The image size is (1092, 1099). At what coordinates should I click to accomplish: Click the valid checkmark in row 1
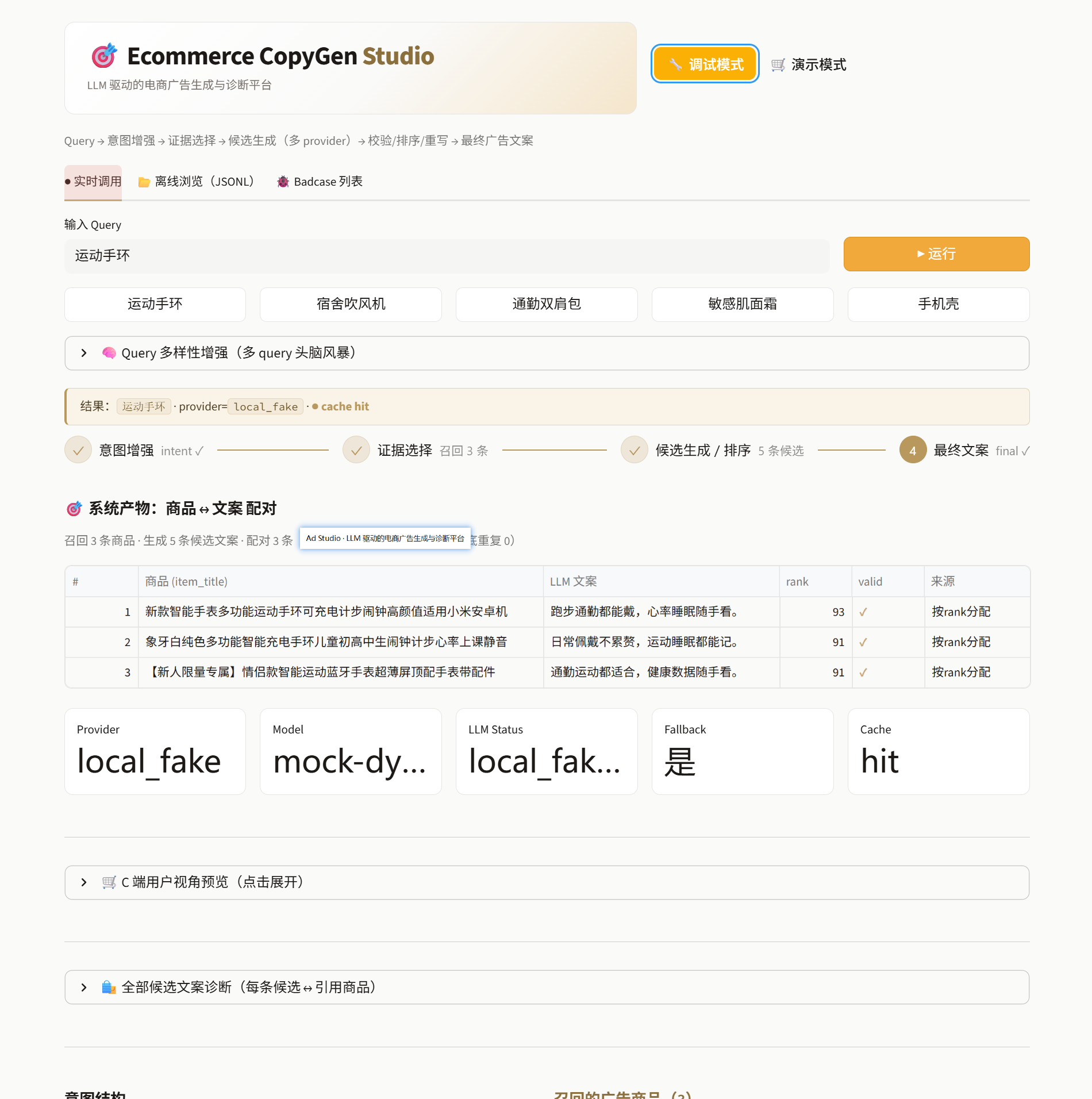pyautogui.click(x=863, y=612)
